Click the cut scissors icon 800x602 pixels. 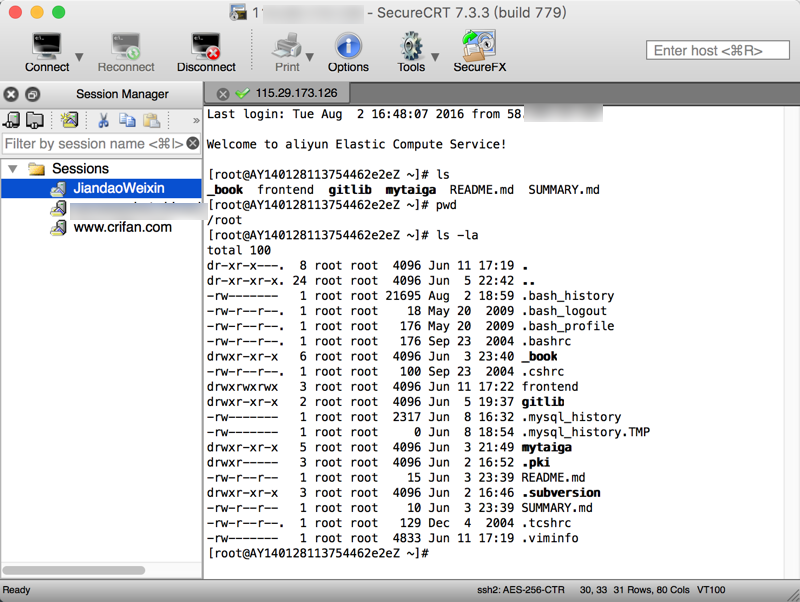tap(104, 120)
